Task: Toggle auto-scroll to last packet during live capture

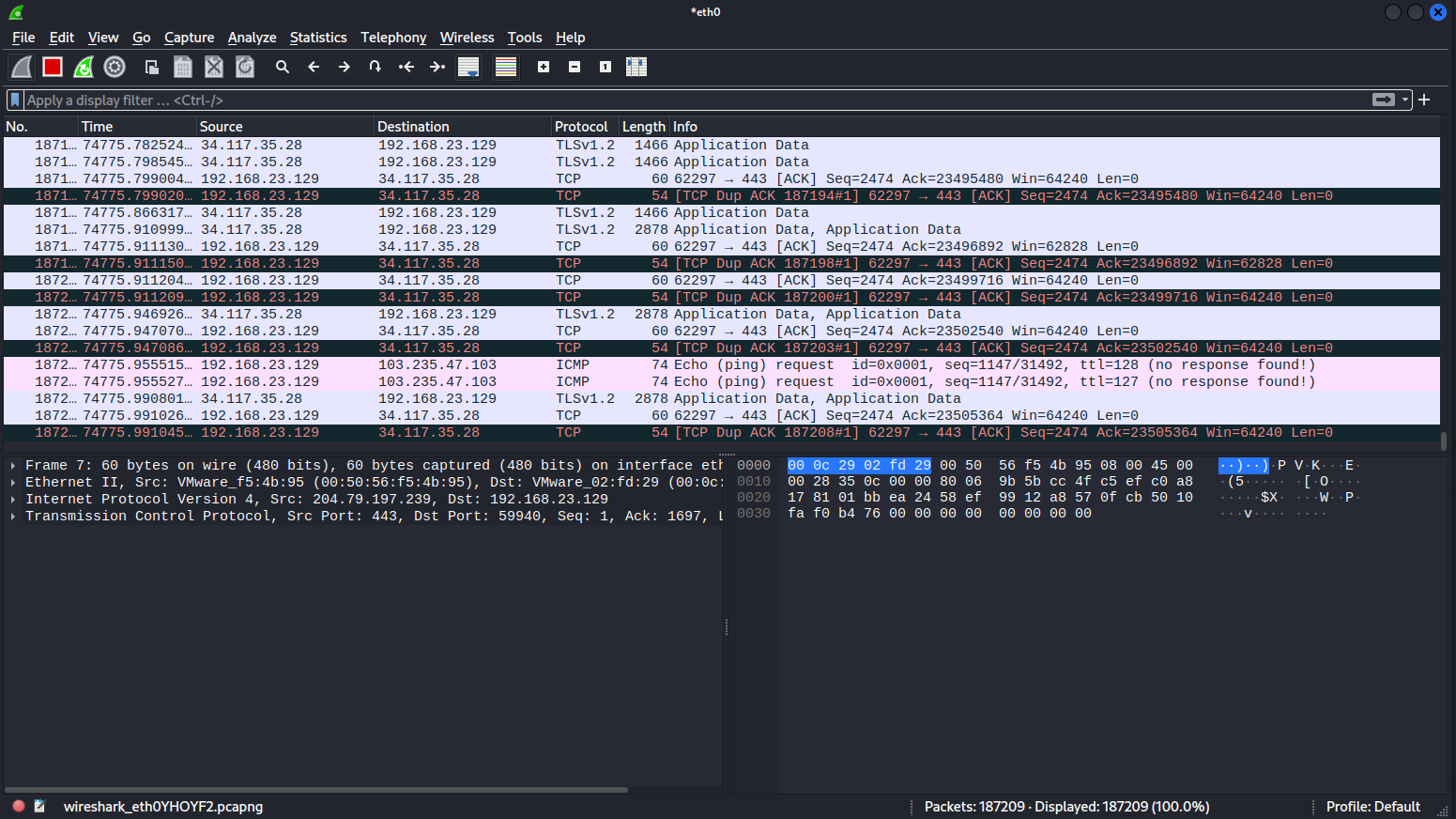Action: 468,67
